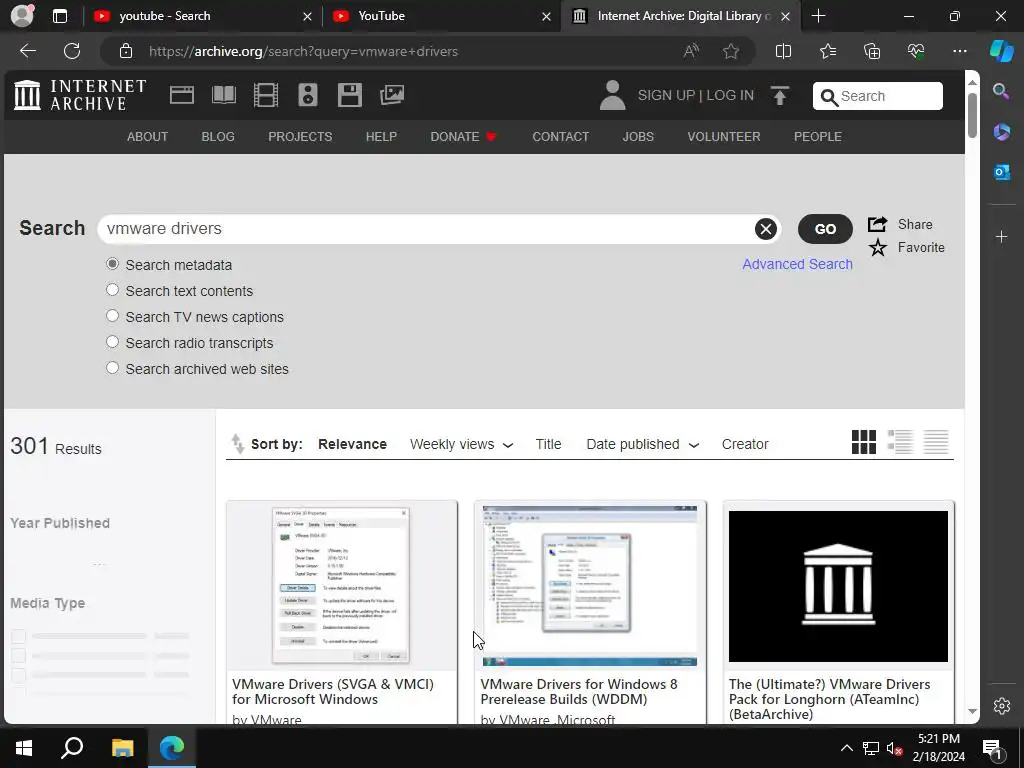Open Edge sidebar Search icon

click(1001, 91)
